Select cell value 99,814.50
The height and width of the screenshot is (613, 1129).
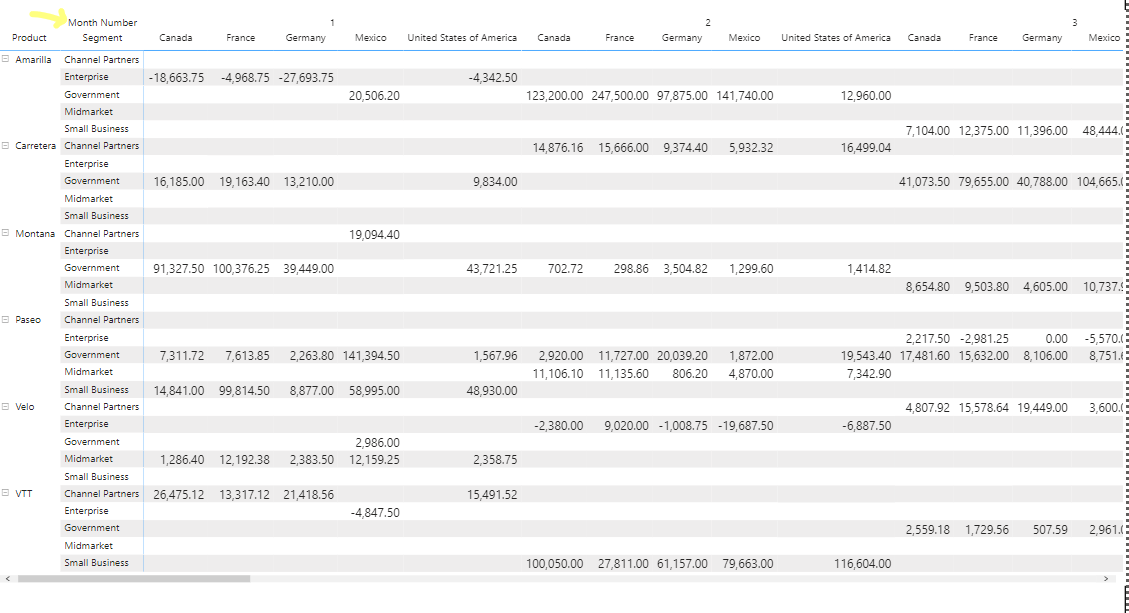pos(244,390)
